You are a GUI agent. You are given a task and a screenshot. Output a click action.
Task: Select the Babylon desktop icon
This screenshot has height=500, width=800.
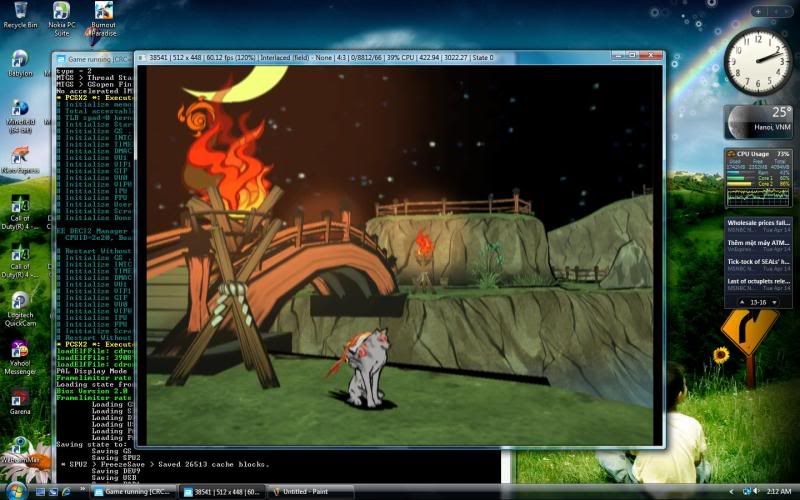coord(20,63)
